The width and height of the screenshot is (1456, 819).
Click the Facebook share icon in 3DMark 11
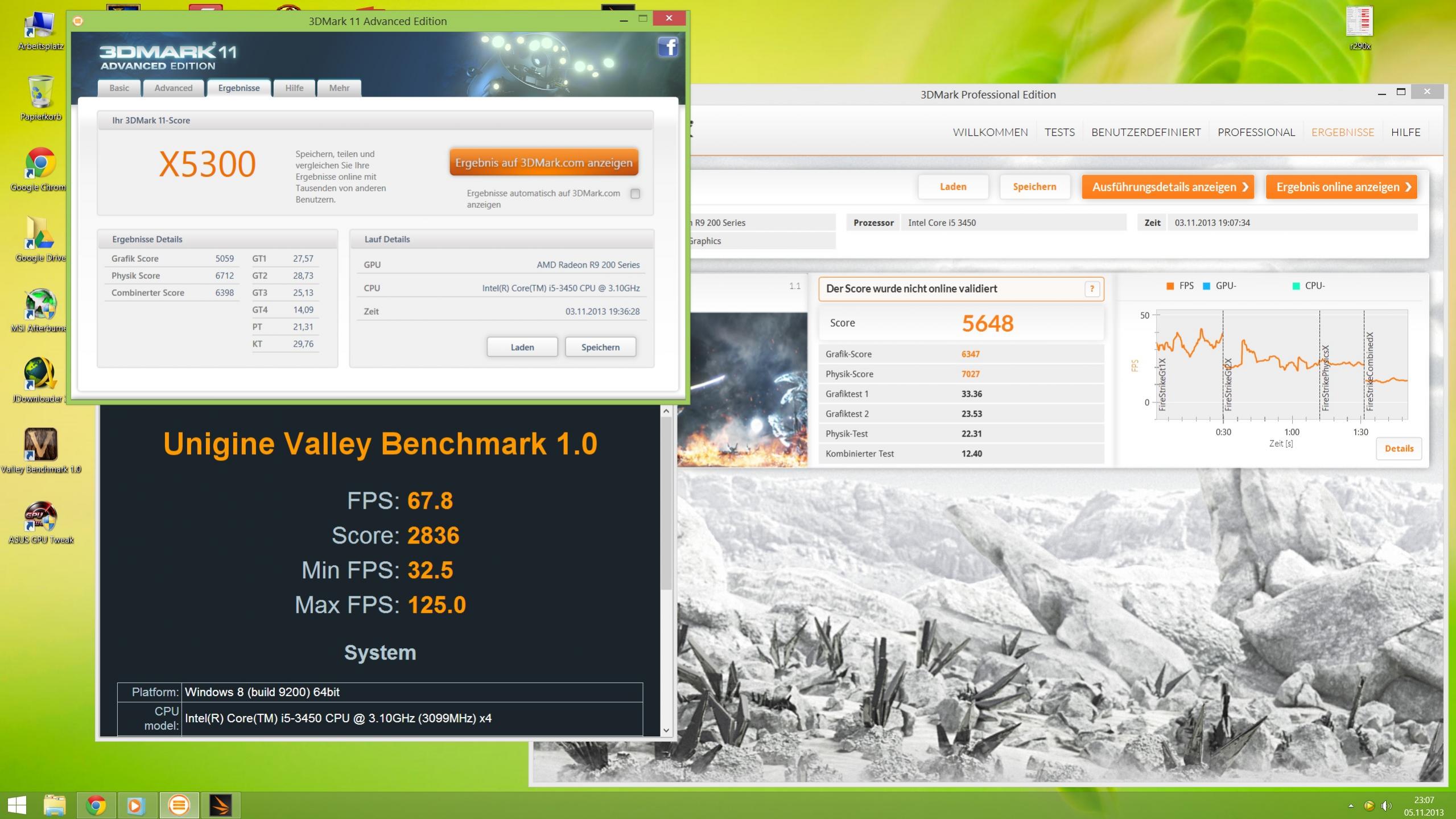pyautogui.click(x=668, y=47)
